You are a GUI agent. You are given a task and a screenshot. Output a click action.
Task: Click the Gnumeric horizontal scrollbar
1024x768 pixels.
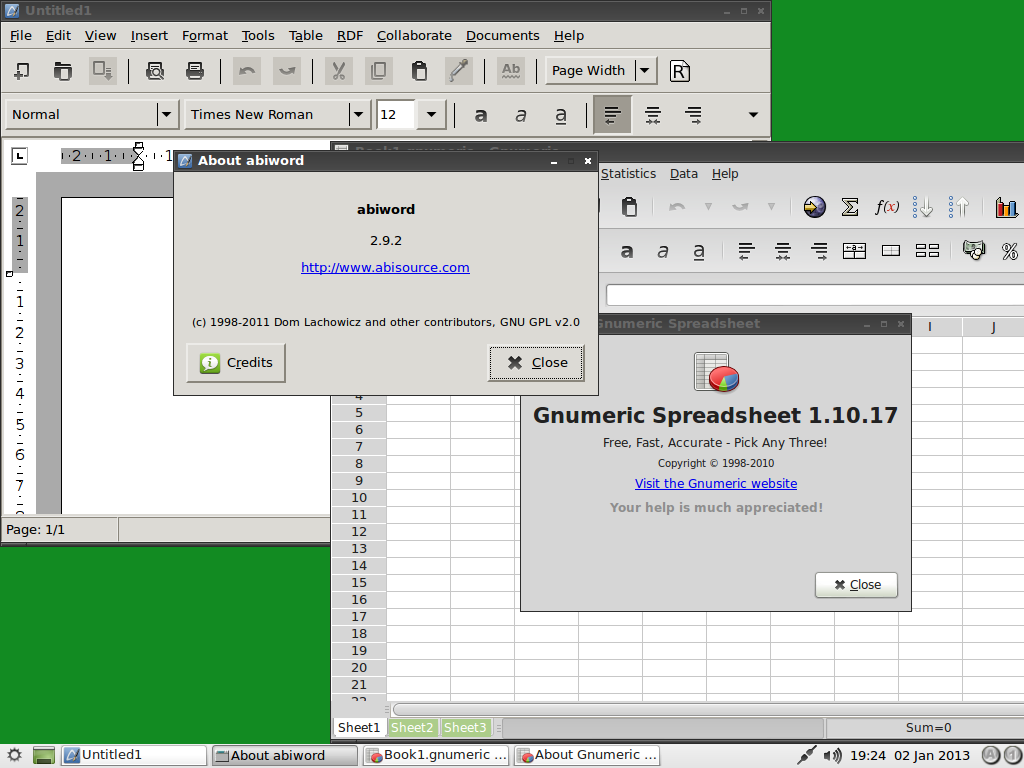[708, 709]
